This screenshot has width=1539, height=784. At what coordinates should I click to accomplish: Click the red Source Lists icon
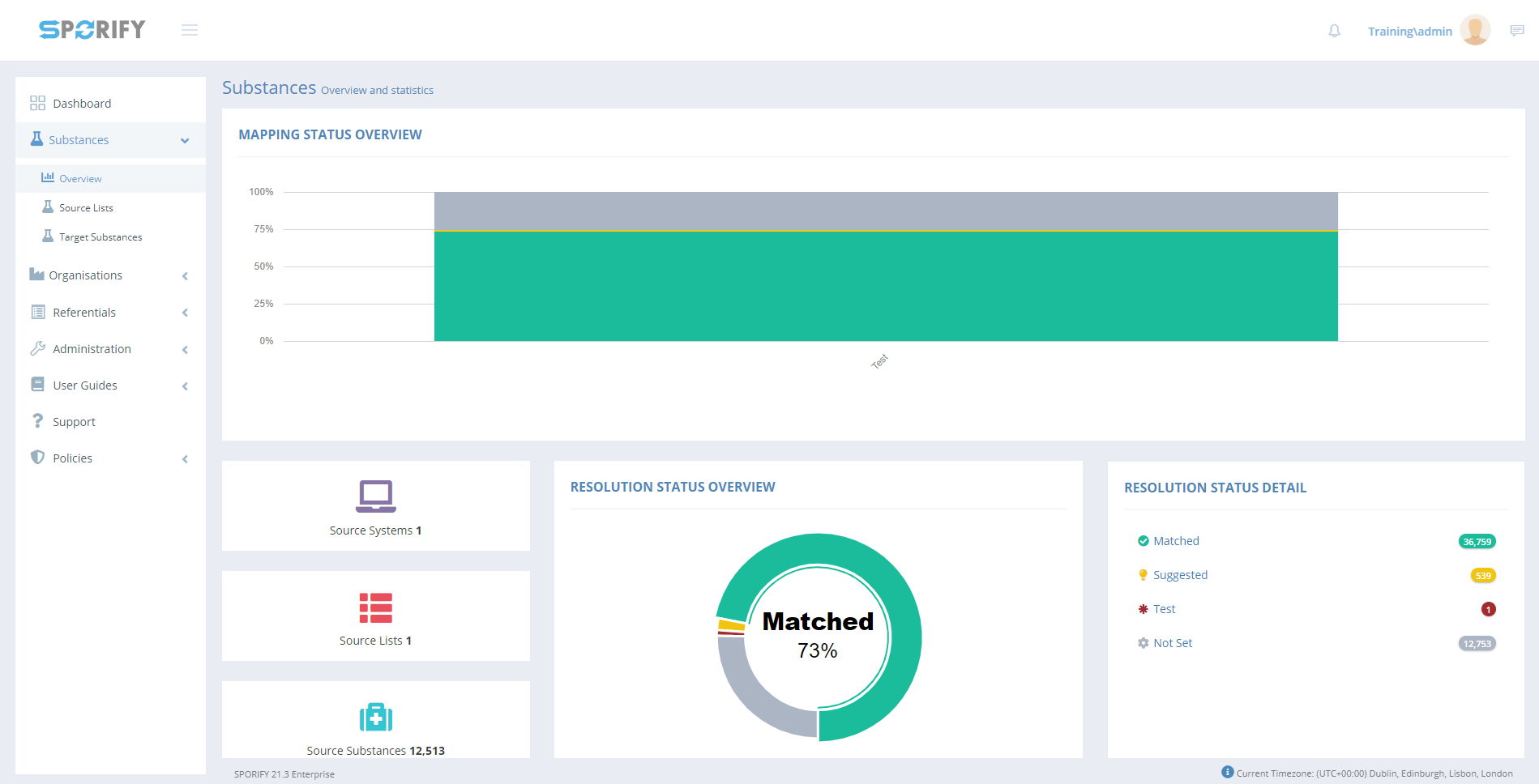(x=375, y=607)
